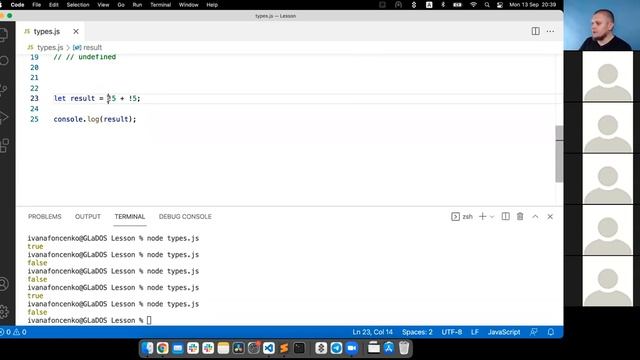Open Control Center in menu bar
Screen dimensions: 640x360
500,5
